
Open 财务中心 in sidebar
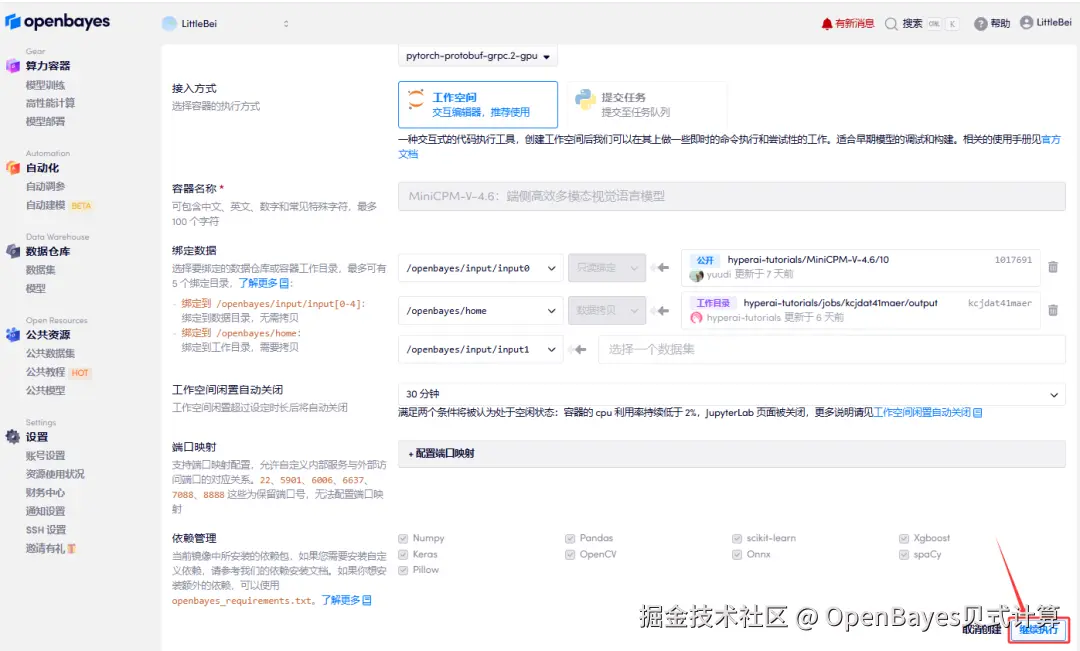tap(45, 493)
